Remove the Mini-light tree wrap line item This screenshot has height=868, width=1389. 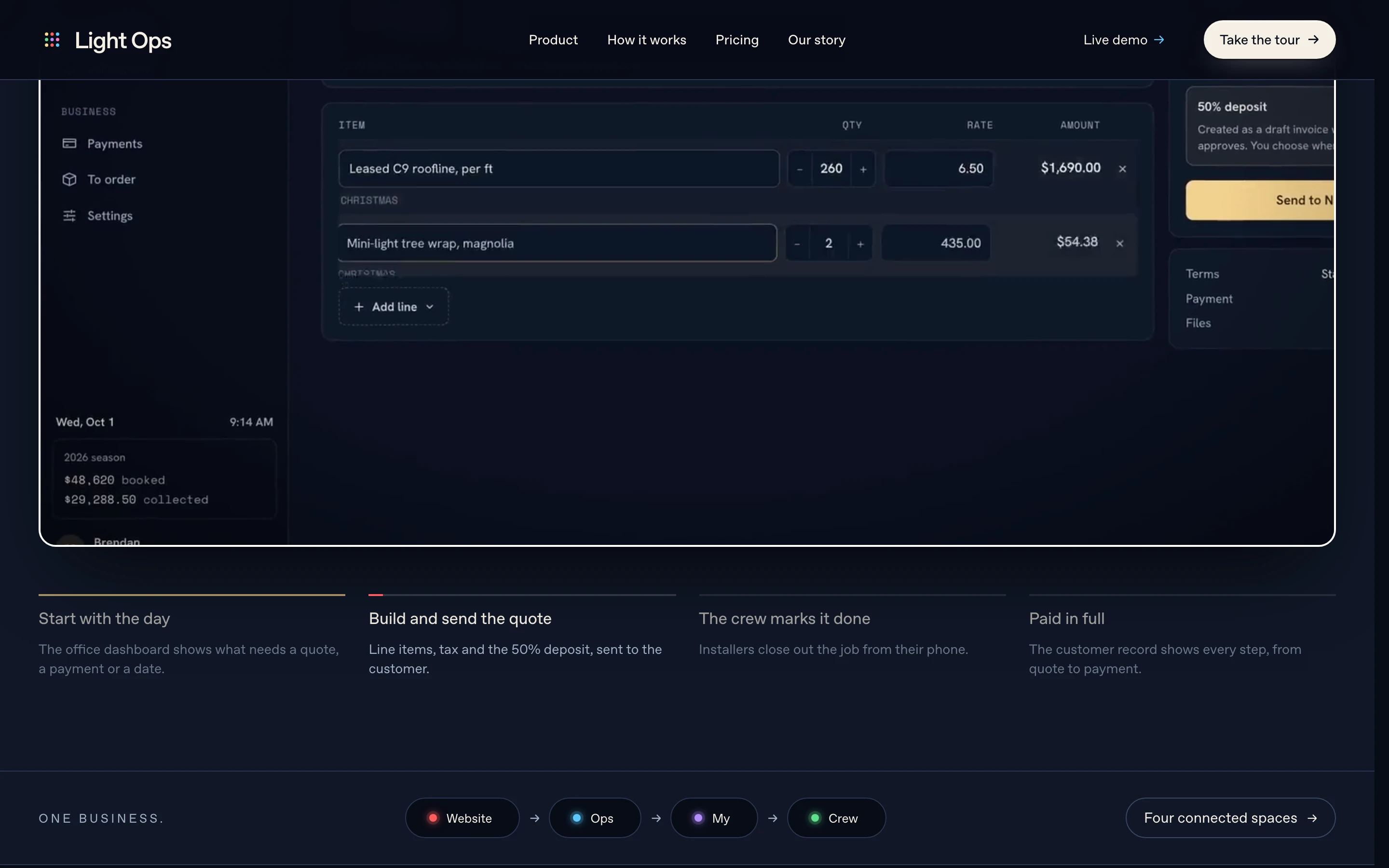click(x=1120, y=244)
